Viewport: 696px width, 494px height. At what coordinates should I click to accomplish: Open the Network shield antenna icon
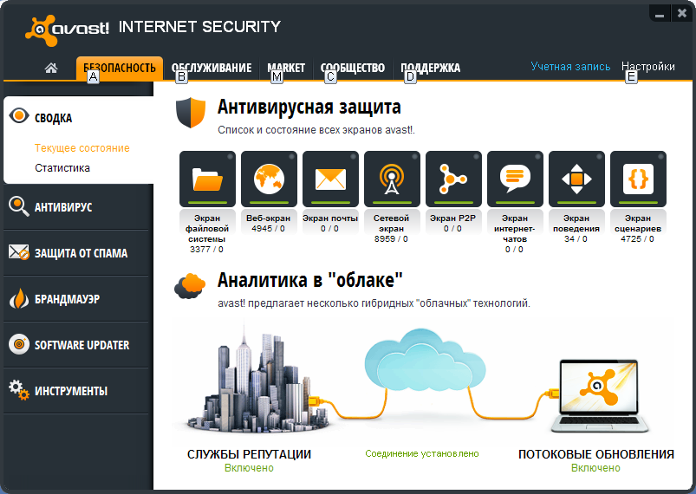pos(392,179)
